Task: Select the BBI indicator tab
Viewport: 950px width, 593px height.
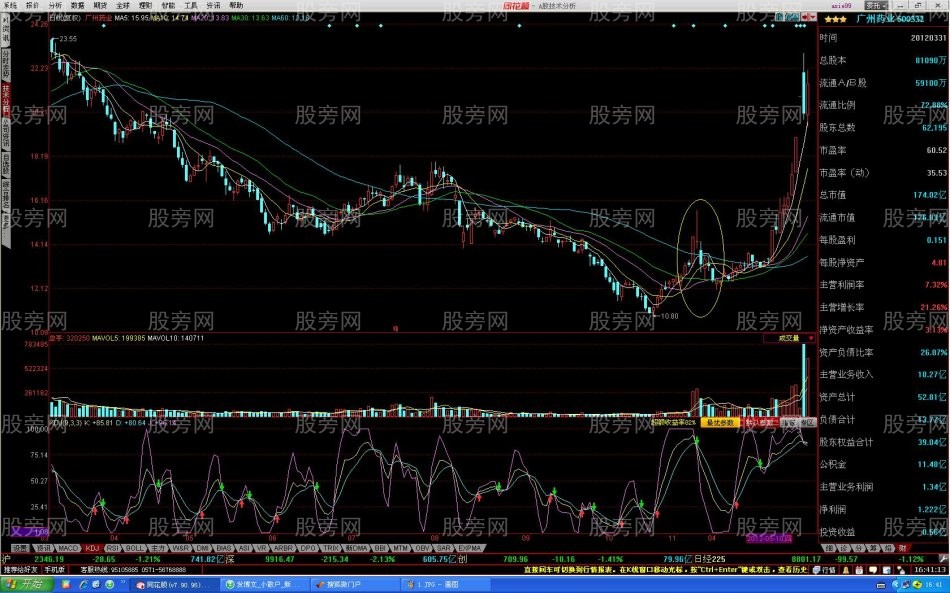Action: (378, 548)
